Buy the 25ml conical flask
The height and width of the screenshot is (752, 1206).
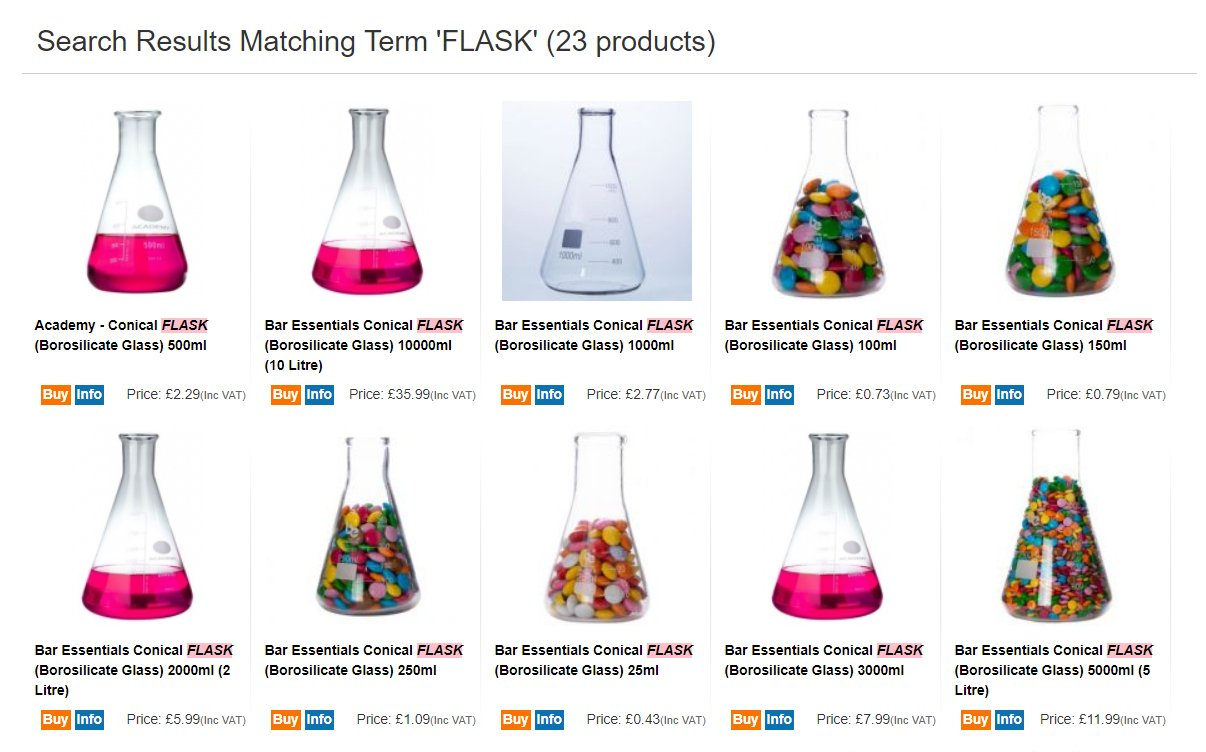[x=515, y=719]
